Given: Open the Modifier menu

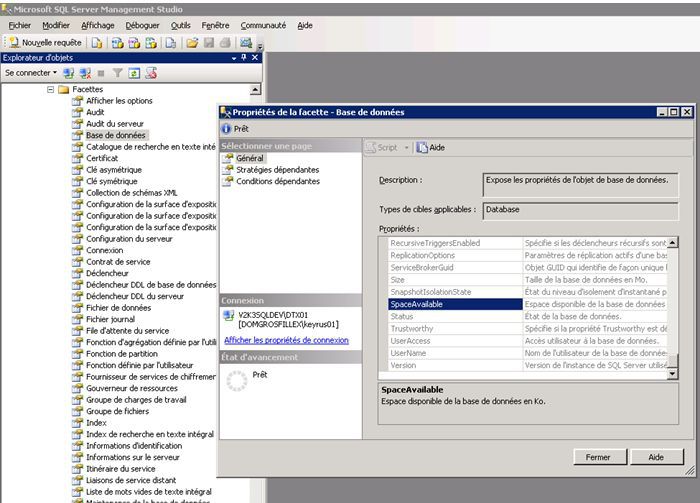Looking at the screenshot, I should tap(56, 25).
